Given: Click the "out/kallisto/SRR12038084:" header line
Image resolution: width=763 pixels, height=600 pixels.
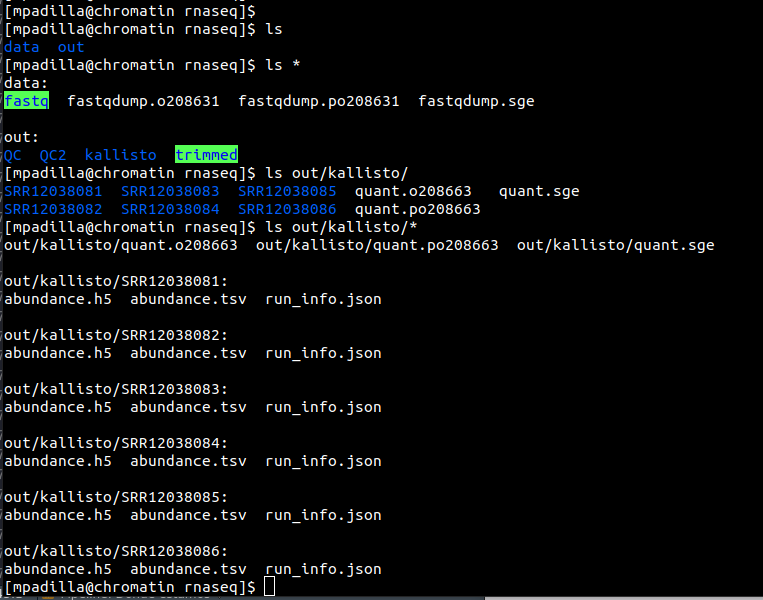Looking at the screenshot, I should (116, 443).
